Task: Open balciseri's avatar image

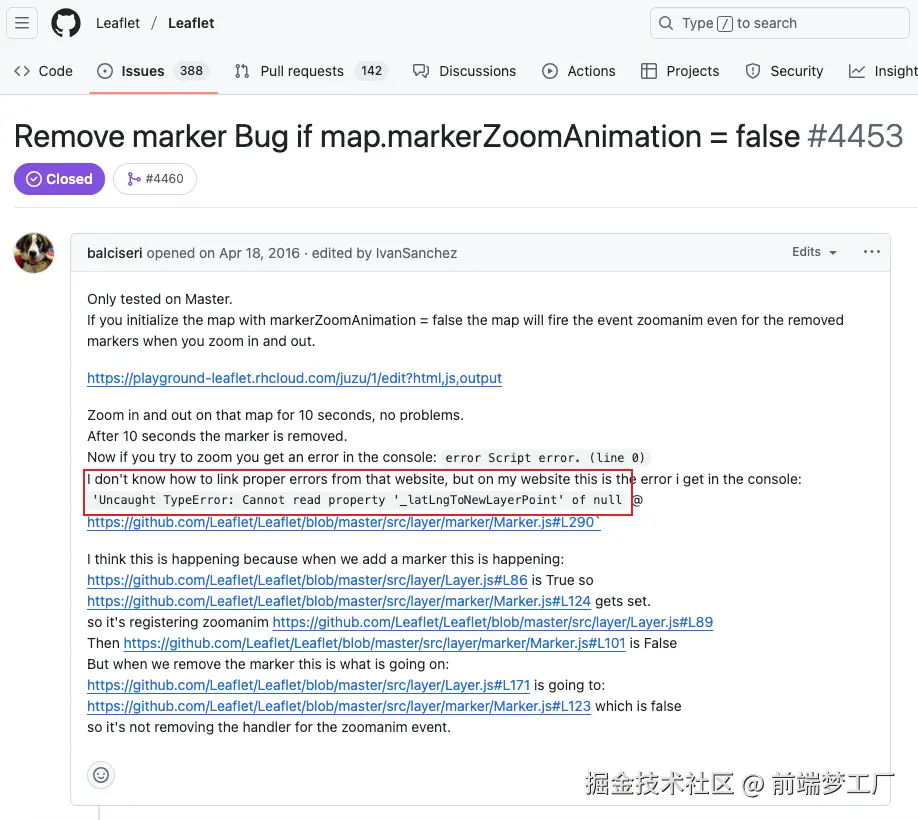Action: [x=34, y=253]
